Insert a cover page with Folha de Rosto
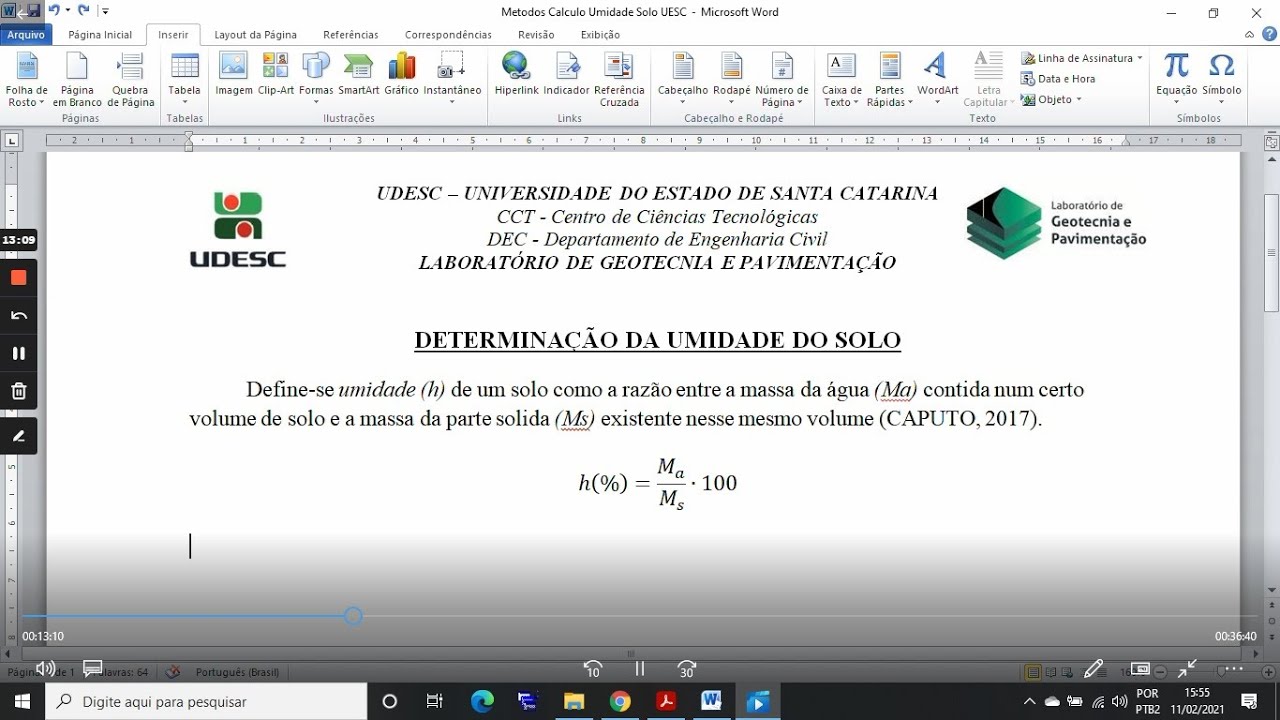 [26, 80]
